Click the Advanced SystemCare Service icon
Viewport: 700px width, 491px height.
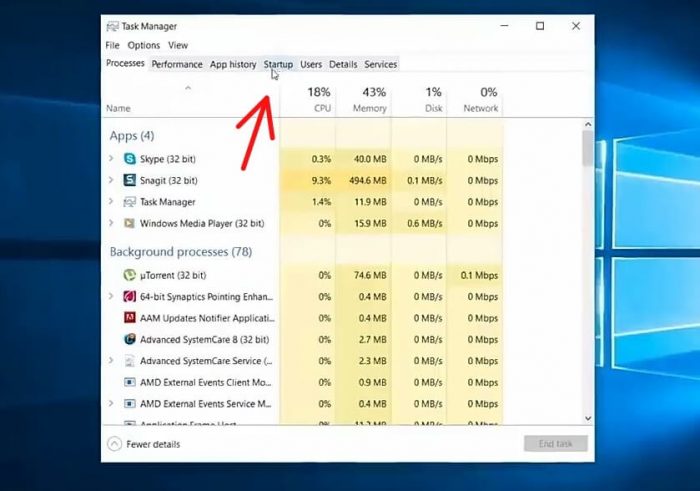(129, 361)
